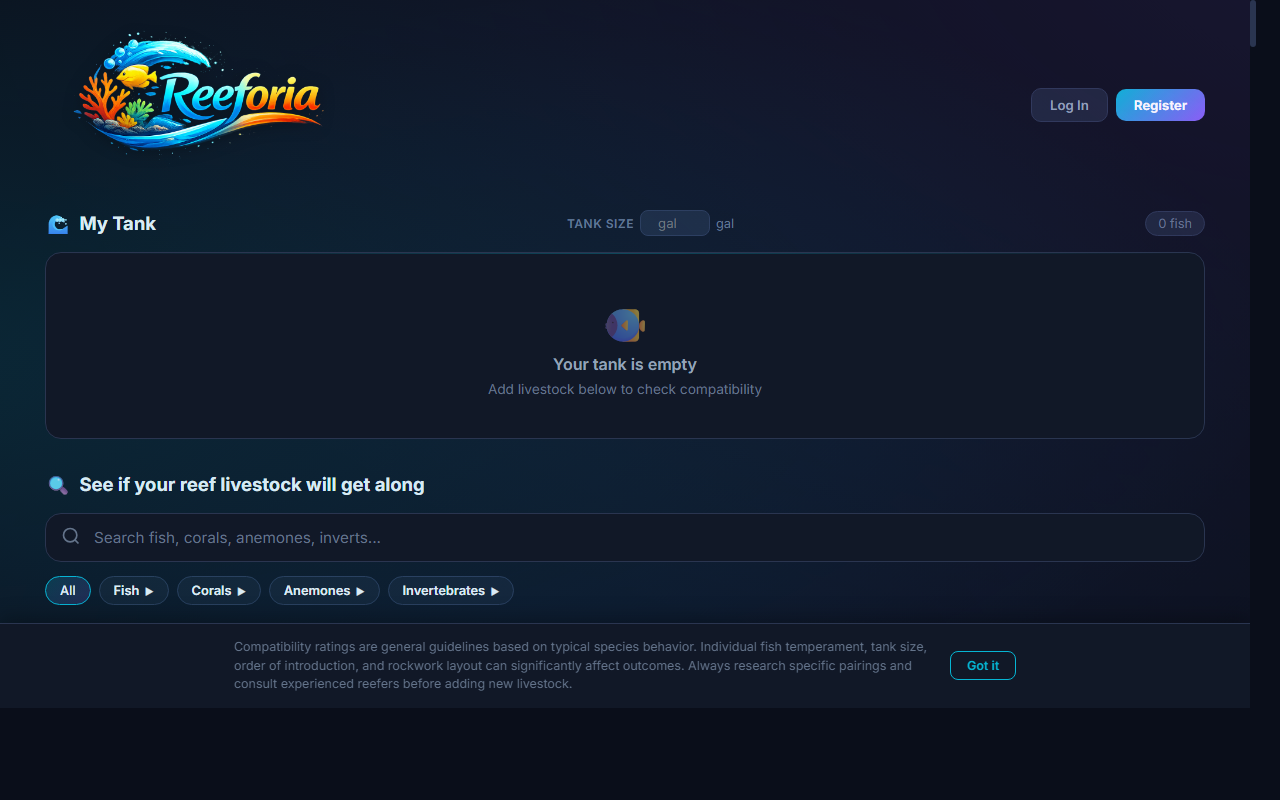1280x800 pixels.
Task: Click the My Tank heading
Action: point(118,224)
